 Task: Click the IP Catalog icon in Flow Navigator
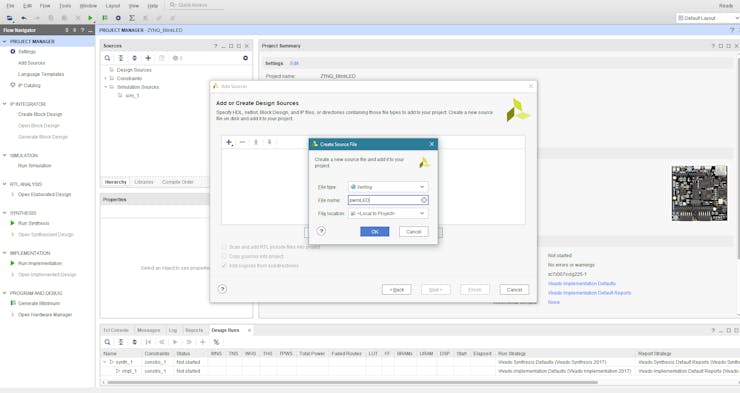[x=13, y=85]
